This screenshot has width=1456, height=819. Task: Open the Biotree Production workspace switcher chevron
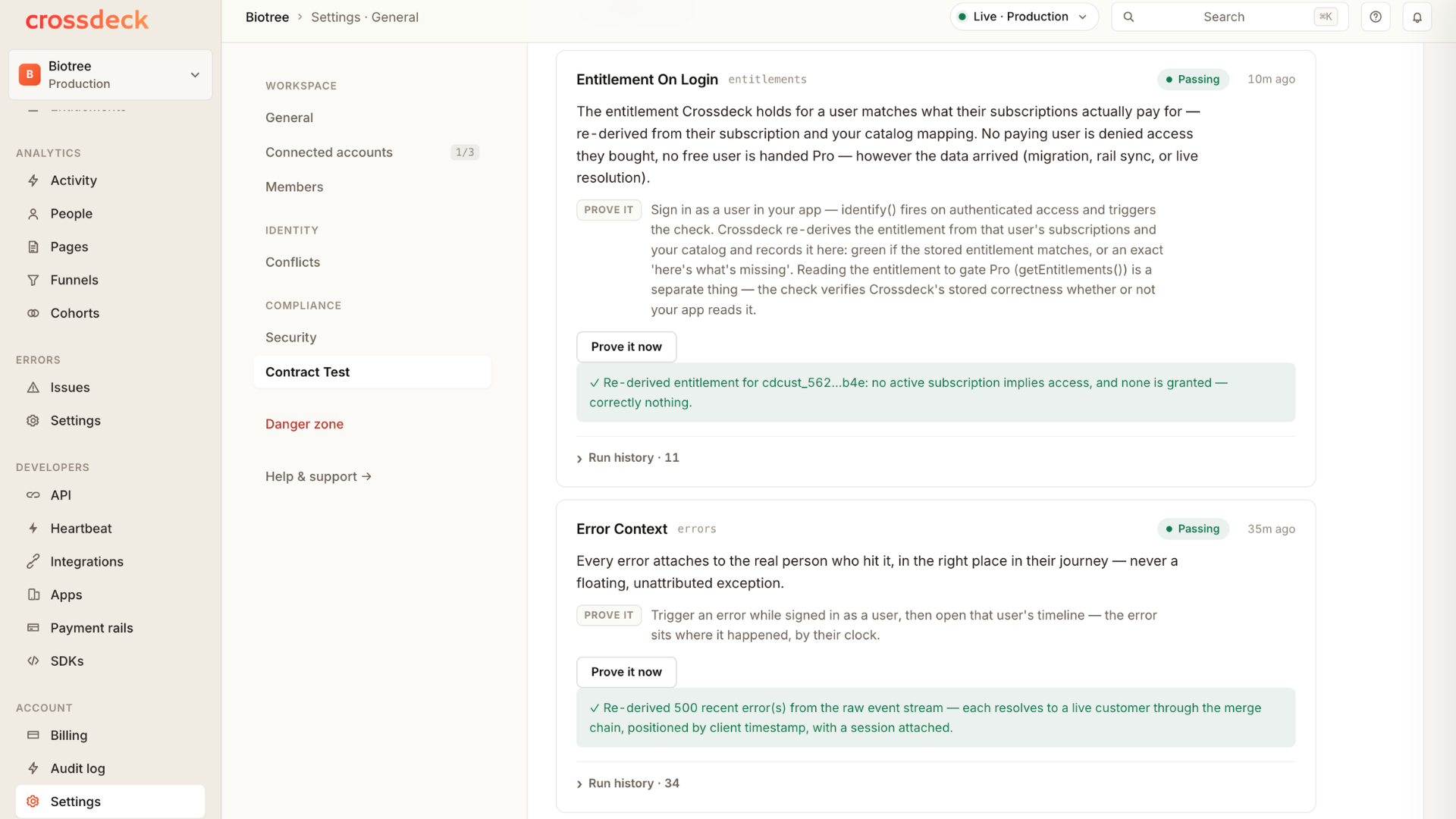point(195,74)
